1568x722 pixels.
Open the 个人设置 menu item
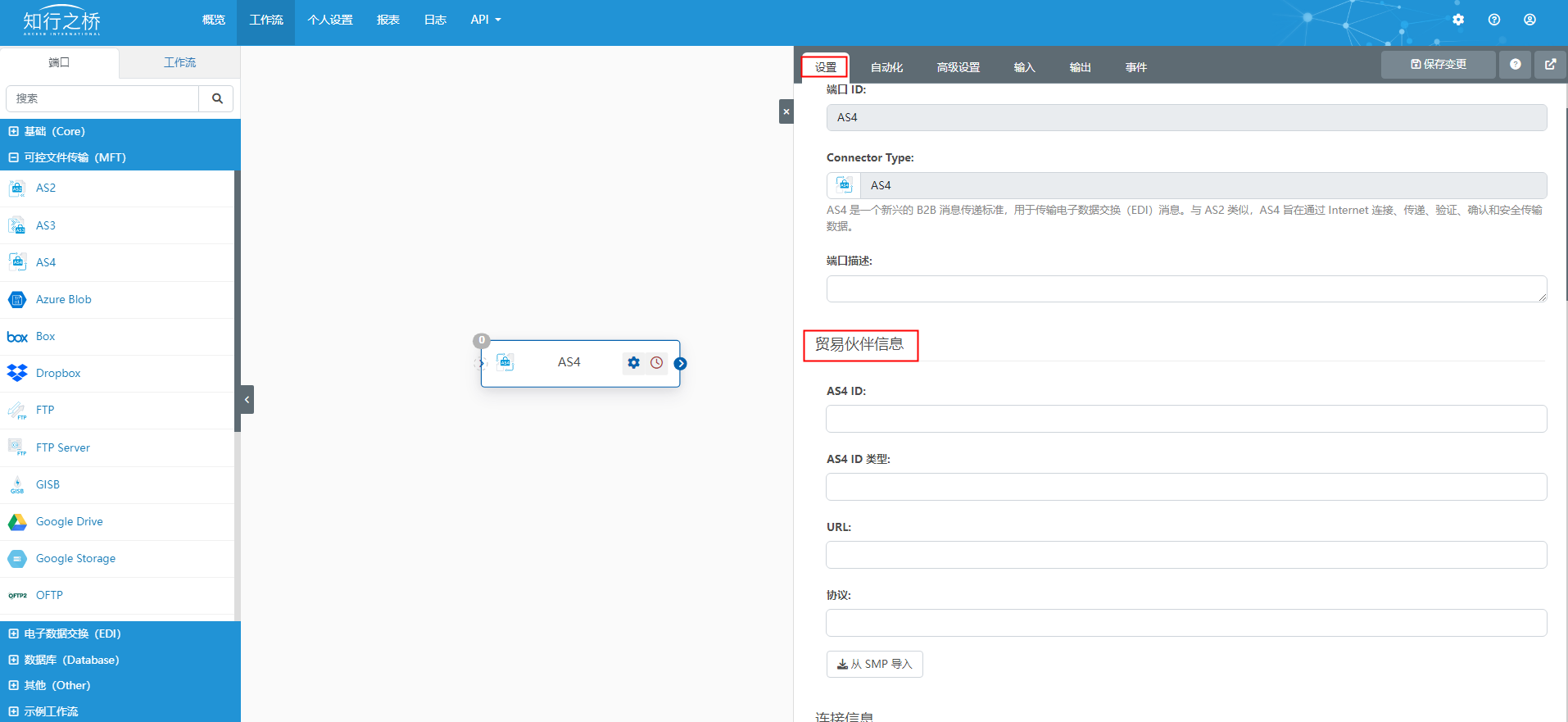click(330, 20)
